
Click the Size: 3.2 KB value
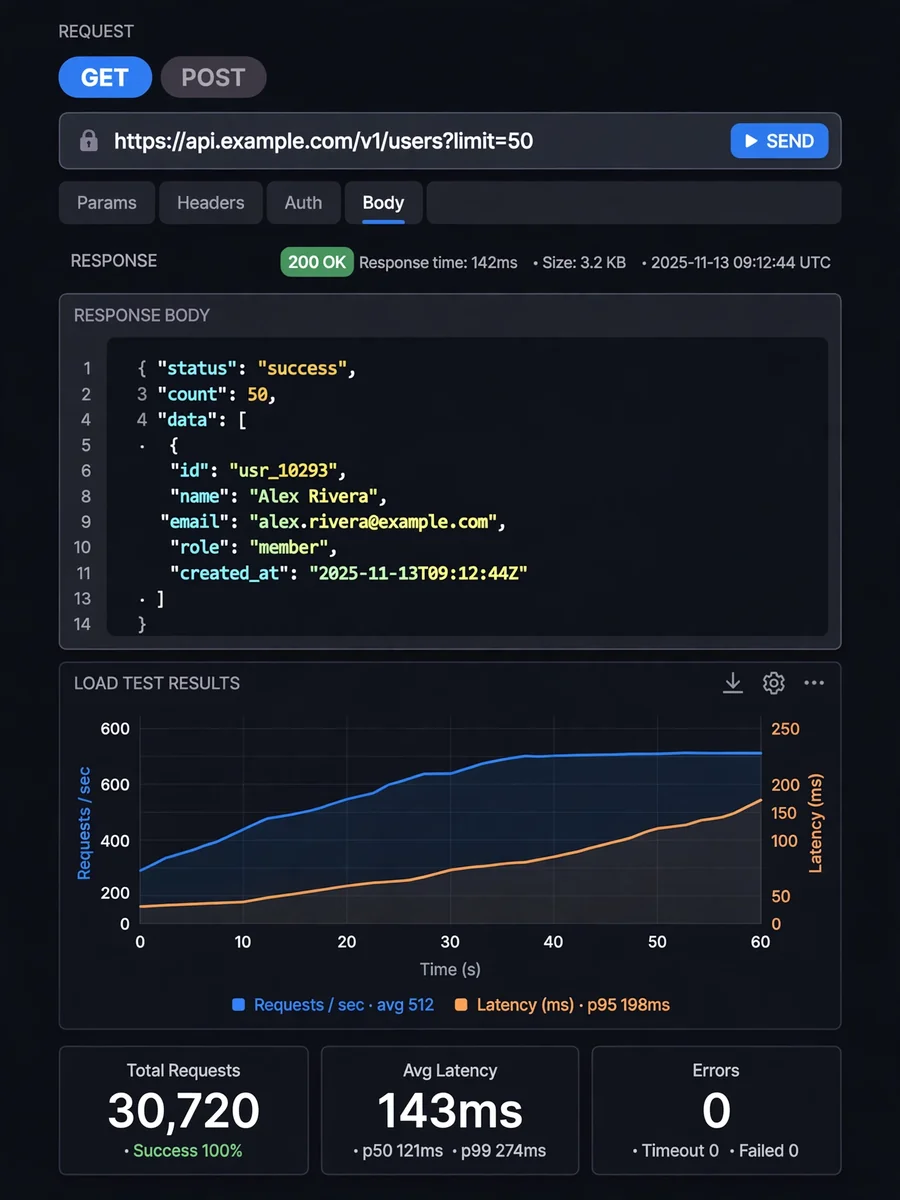584,262
